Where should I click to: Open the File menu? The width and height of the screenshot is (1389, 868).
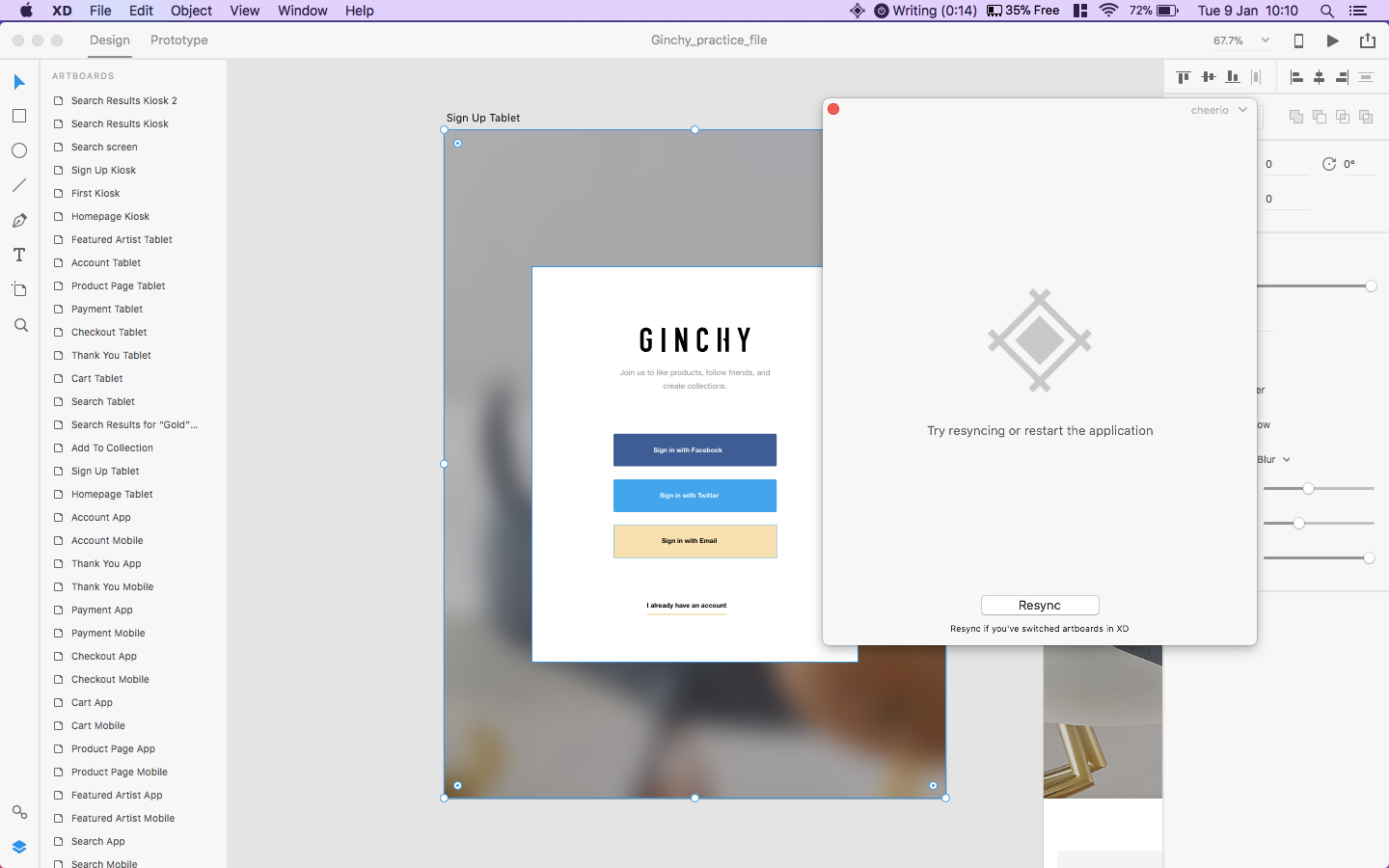(x=100, y=11)
